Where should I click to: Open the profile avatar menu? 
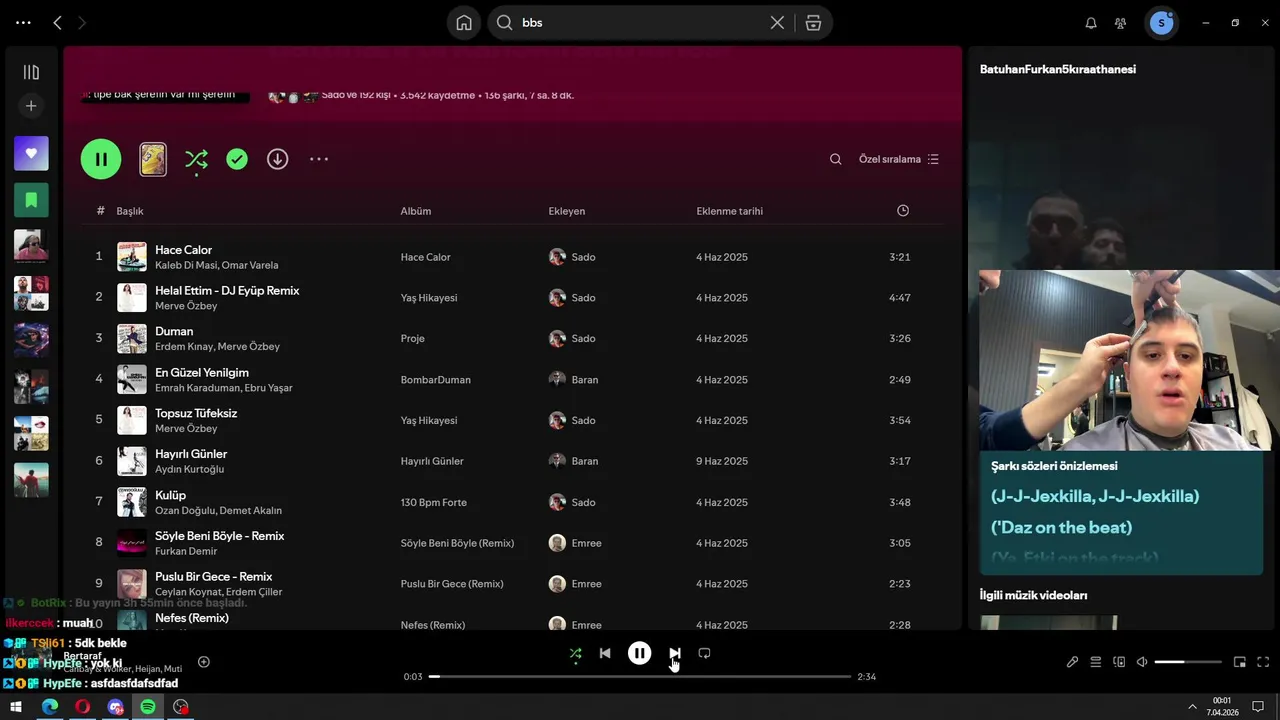click(1161, 22)
